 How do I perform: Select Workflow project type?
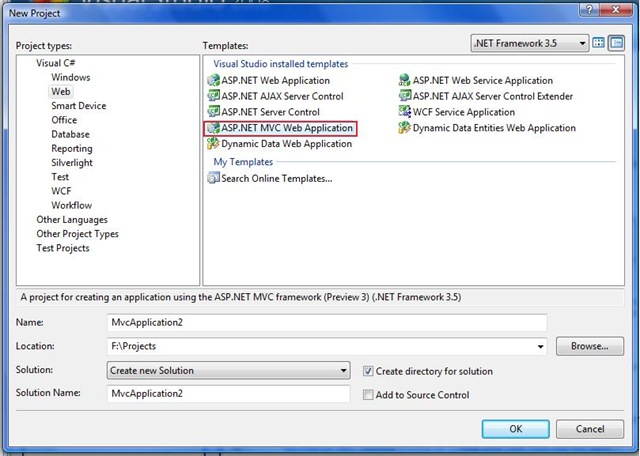tap(71, 205)
